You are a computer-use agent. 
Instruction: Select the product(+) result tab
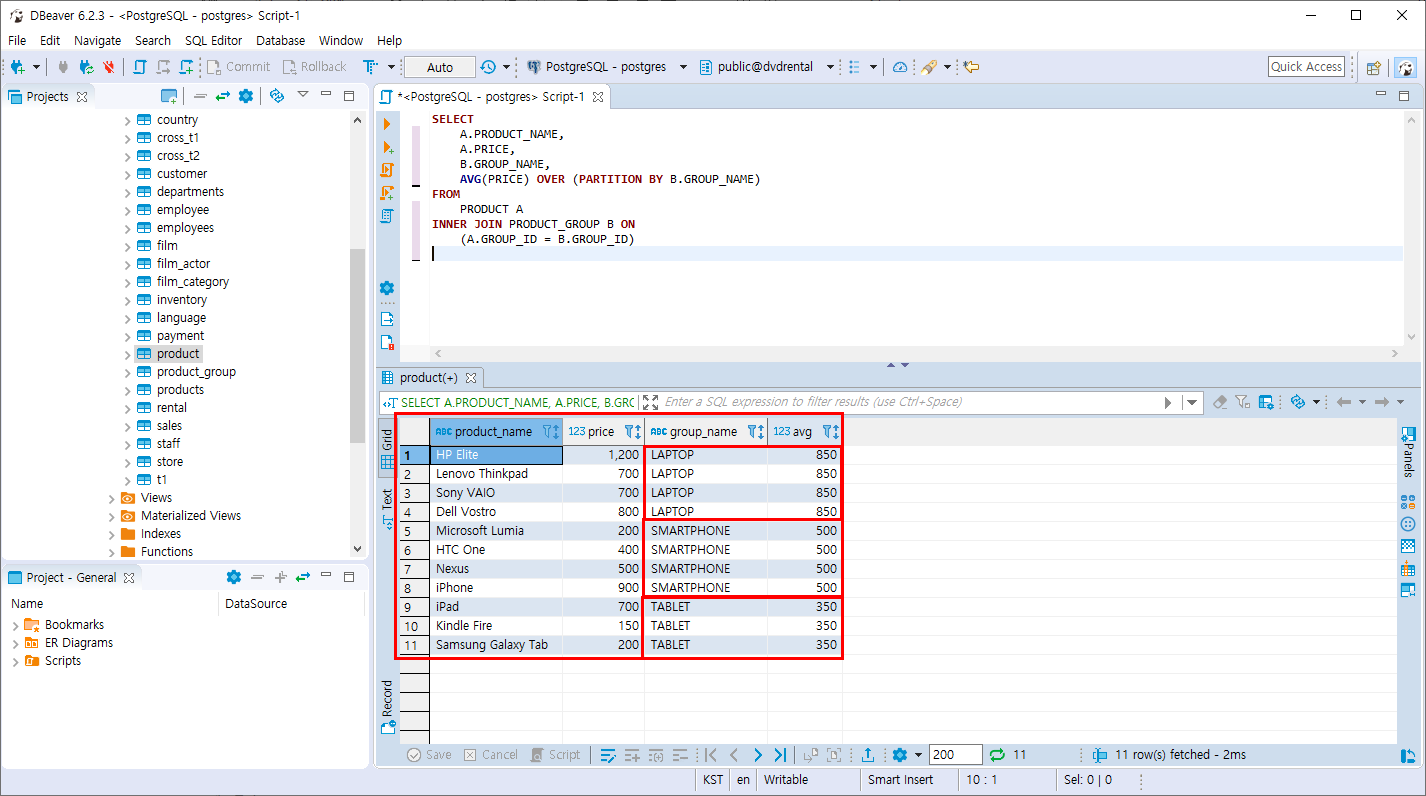click(x=431, y=377)
